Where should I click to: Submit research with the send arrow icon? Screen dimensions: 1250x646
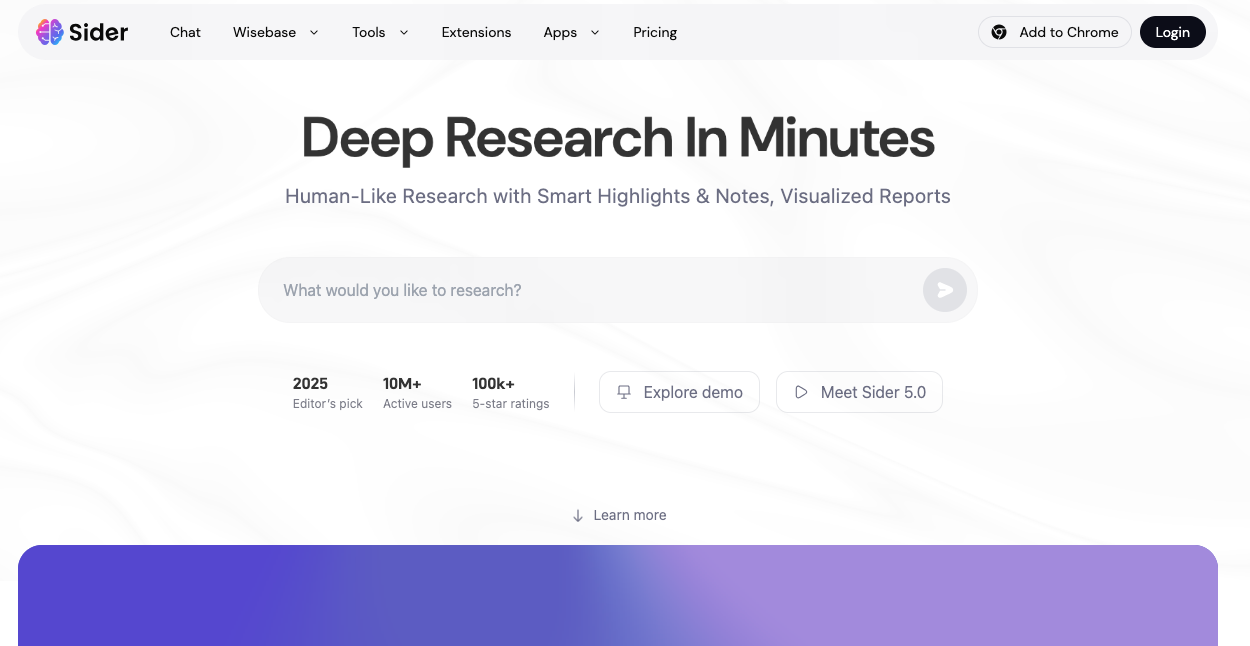point(945,290)
